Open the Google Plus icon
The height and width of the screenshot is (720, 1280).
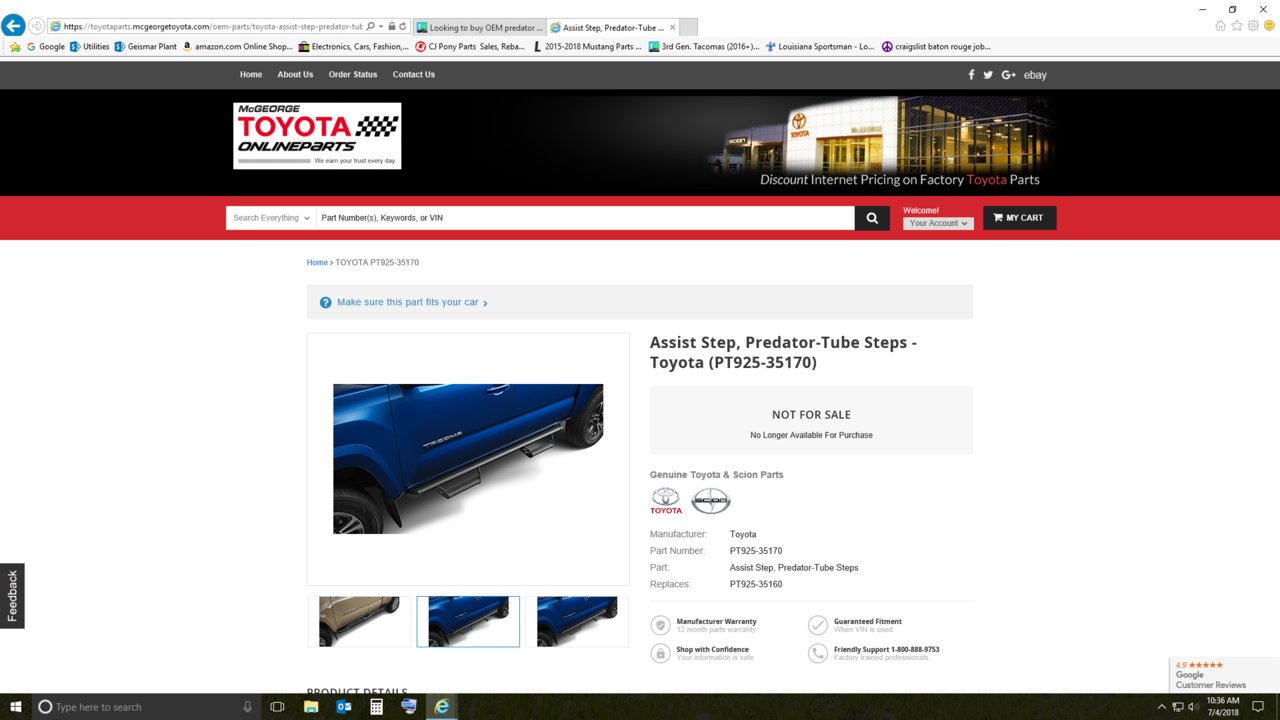[x=1008, y=75]
